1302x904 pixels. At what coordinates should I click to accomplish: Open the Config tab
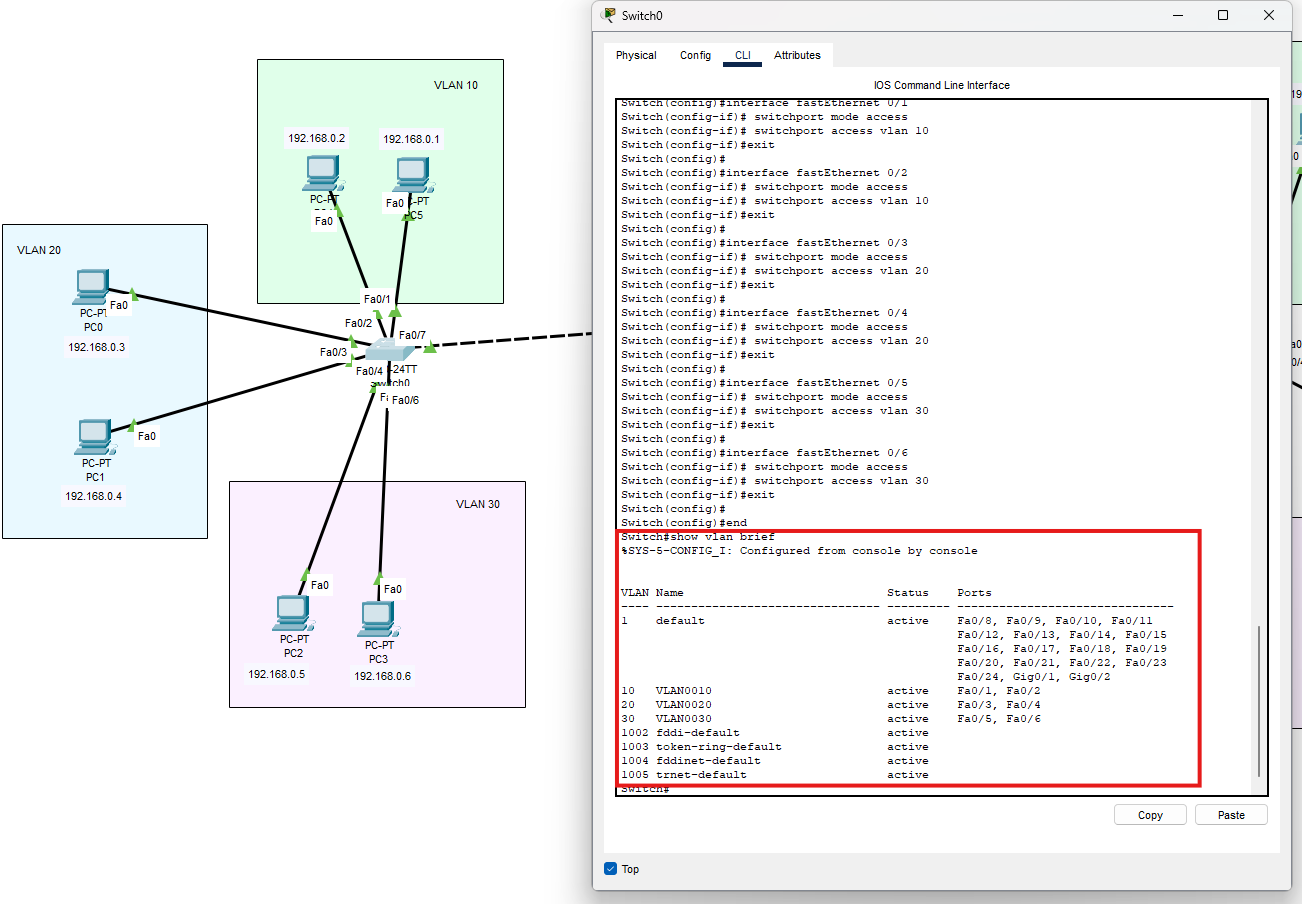tap(695, 55)
